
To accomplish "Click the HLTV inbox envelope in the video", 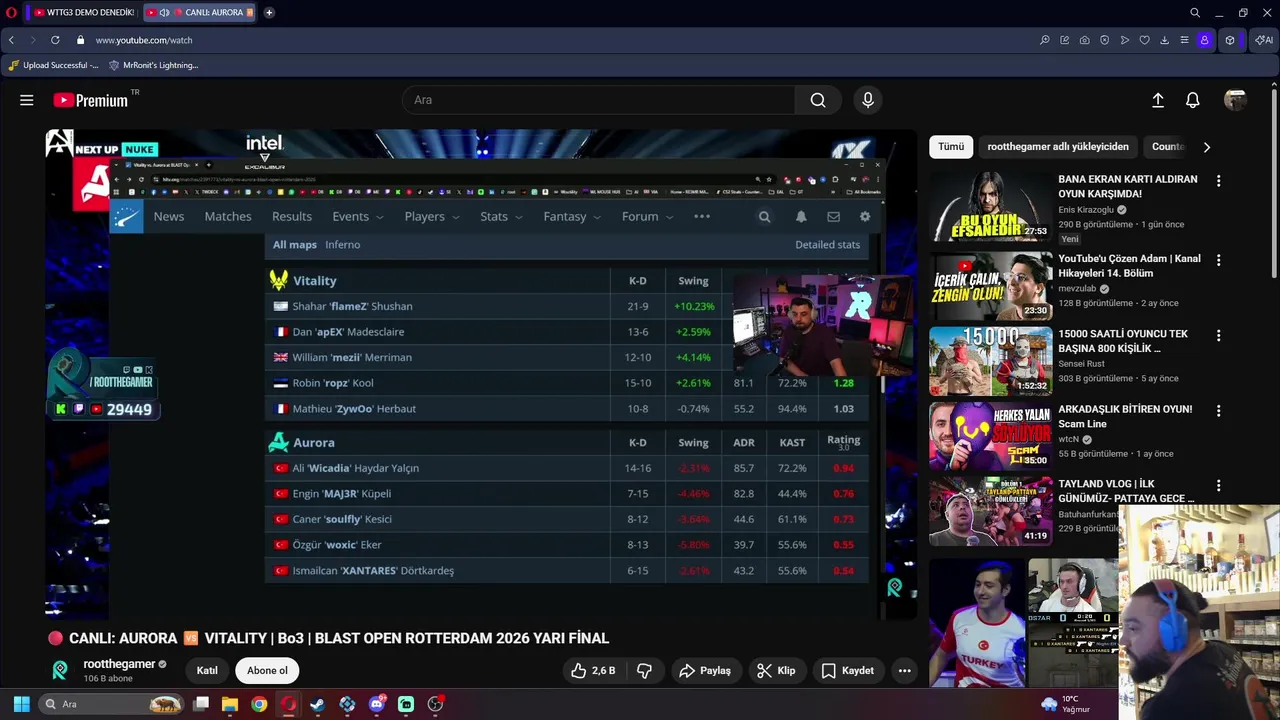I will click(833, 217).
